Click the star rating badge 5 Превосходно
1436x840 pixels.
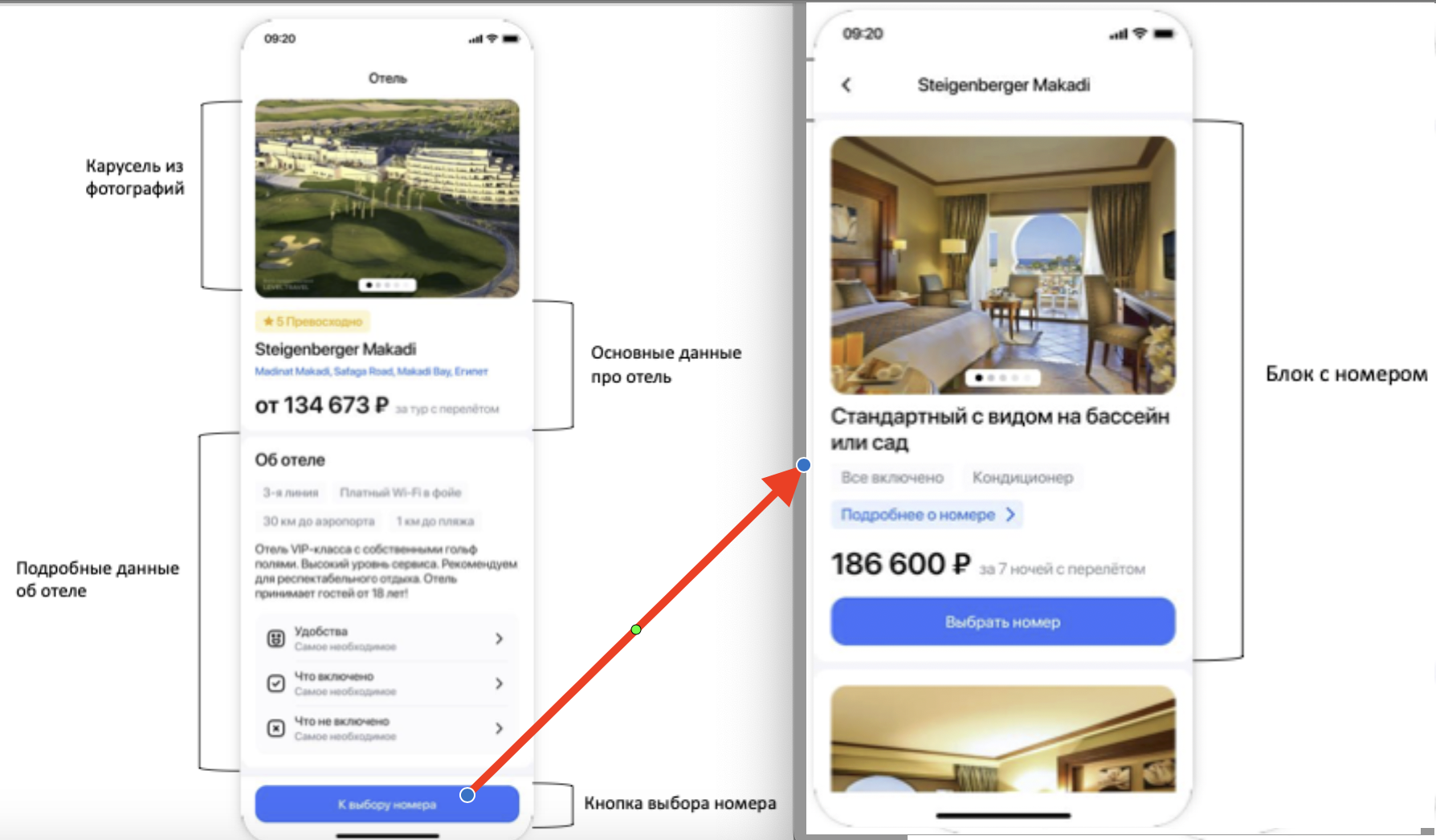coord(312,321)
